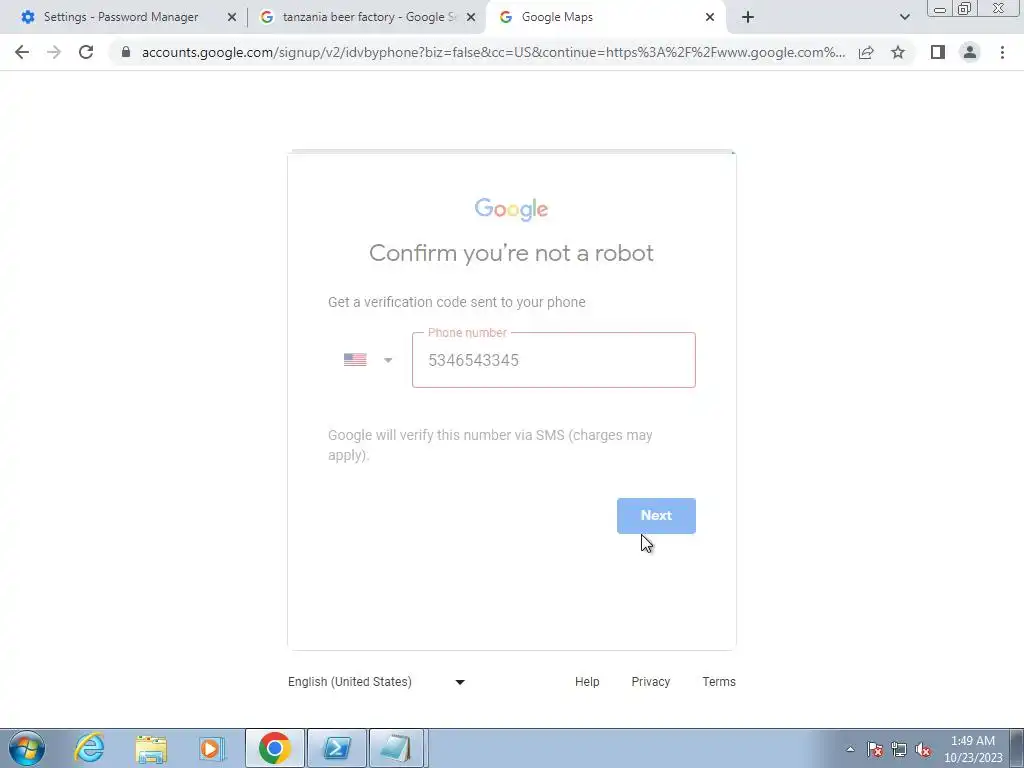Image resolution: width=1024 pixels, height=768 pixels.
Task: Open Action Center flag icon
Action: click(875, 749)
